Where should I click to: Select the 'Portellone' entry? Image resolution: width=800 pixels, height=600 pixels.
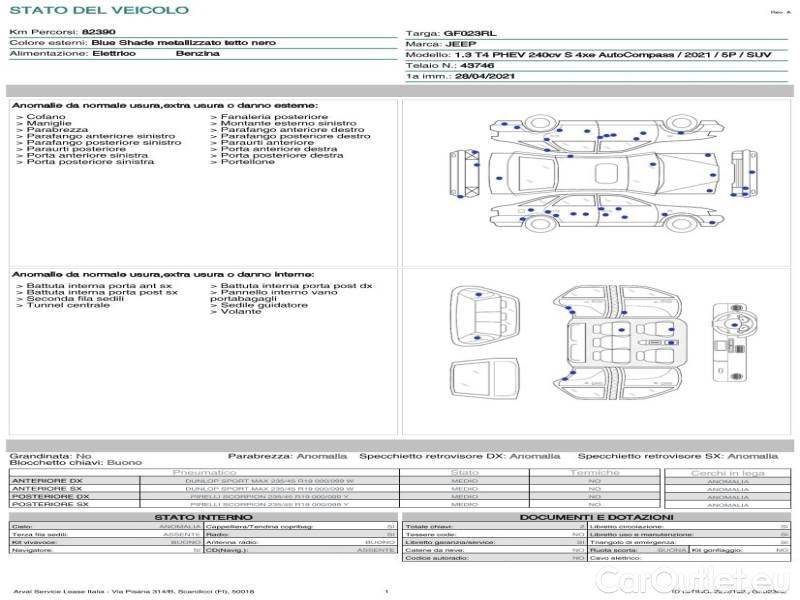click(x=248, y=162)
